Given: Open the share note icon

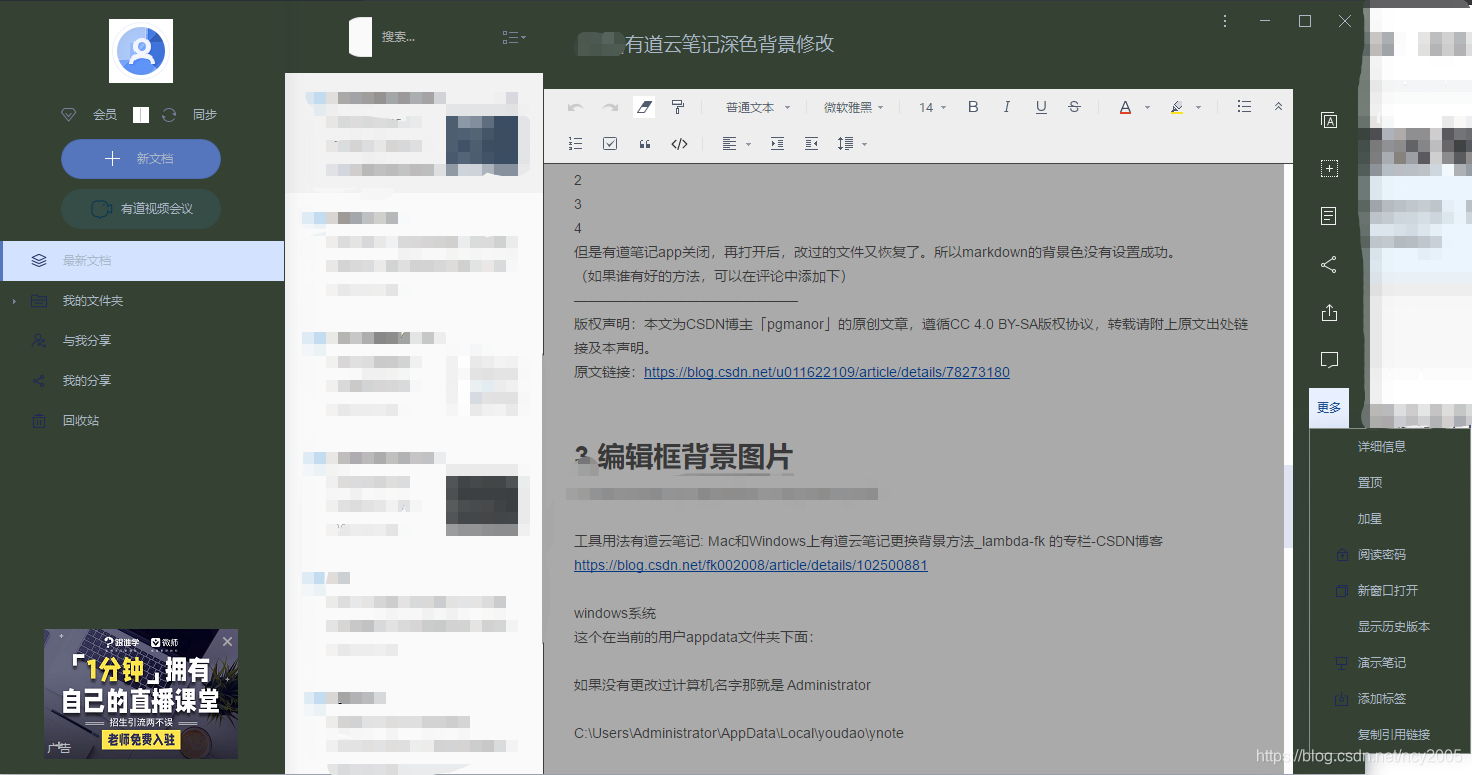Looking at the screenshot, I should (x=1328, y=264).
